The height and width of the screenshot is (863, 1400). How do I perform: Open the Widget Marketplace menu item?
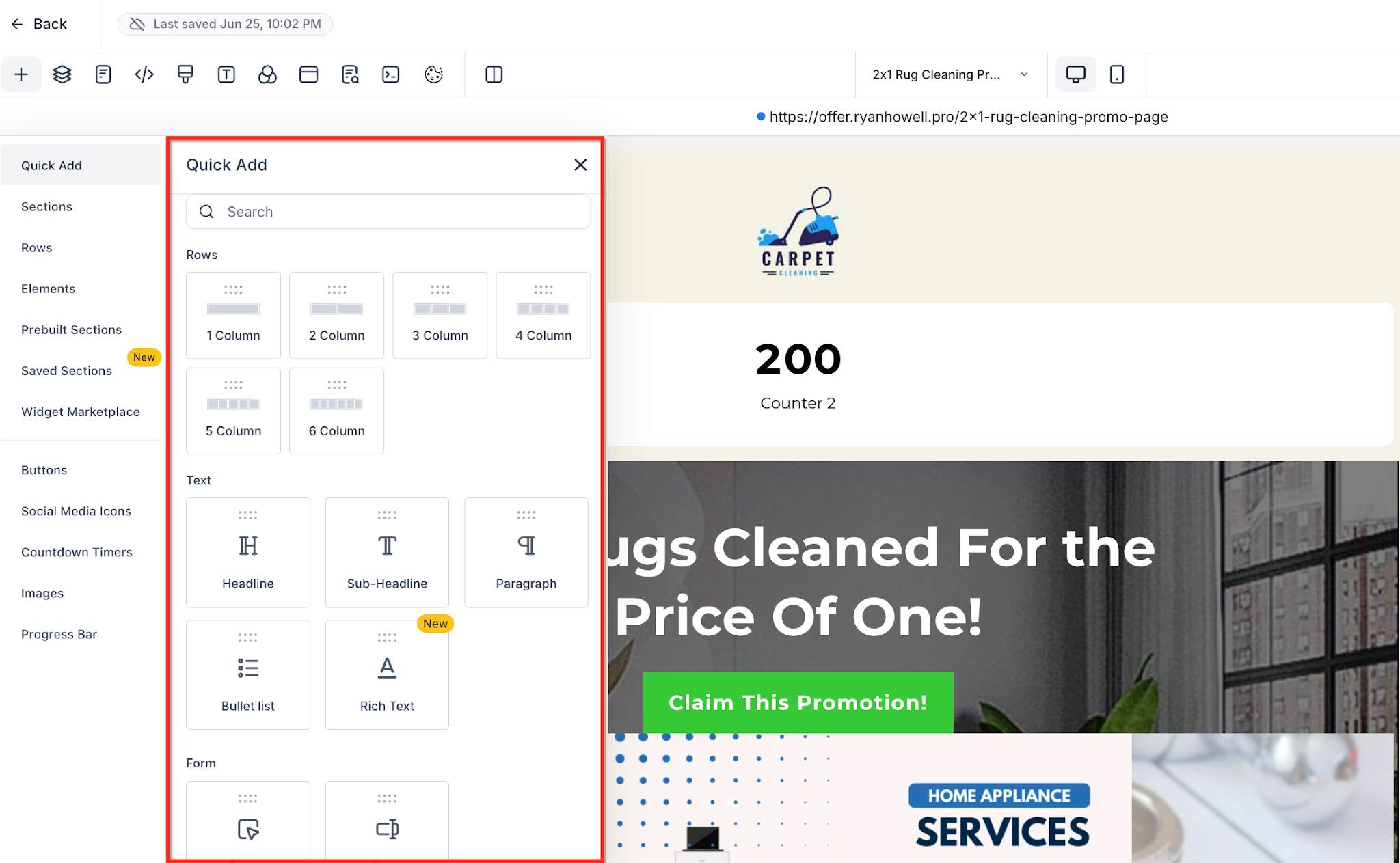tap(80, 411)
